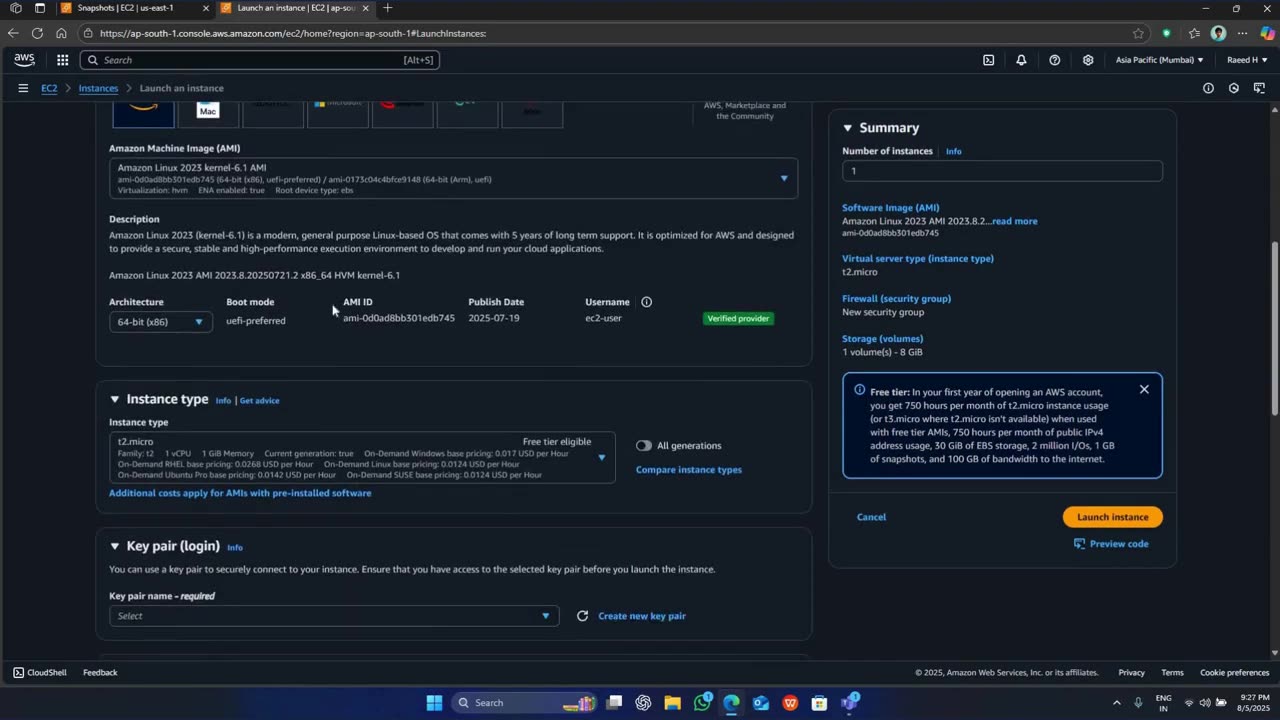Image resolution: width=1280 pixels, height=720 pixels.
Task: Open the AWS home logo
Action: tap(24, 60)
